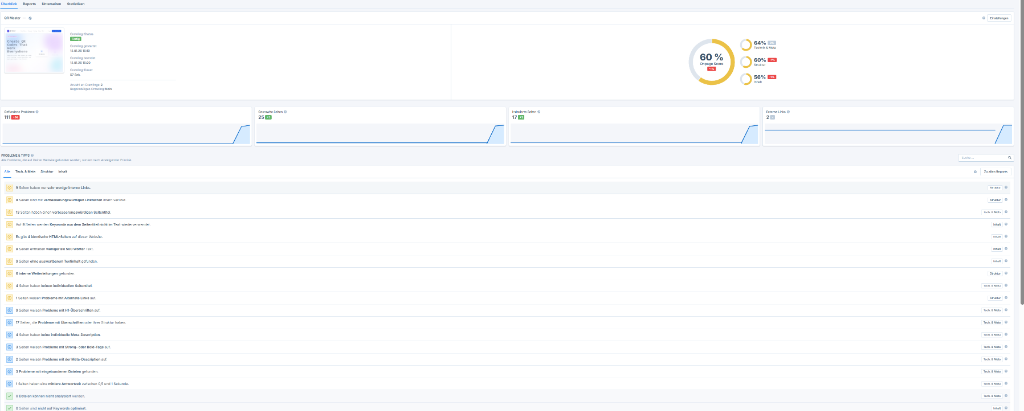The image size is (1024, 411).
Task: Click the info icon beside Externe Links
Action: [x=789, y=111]
